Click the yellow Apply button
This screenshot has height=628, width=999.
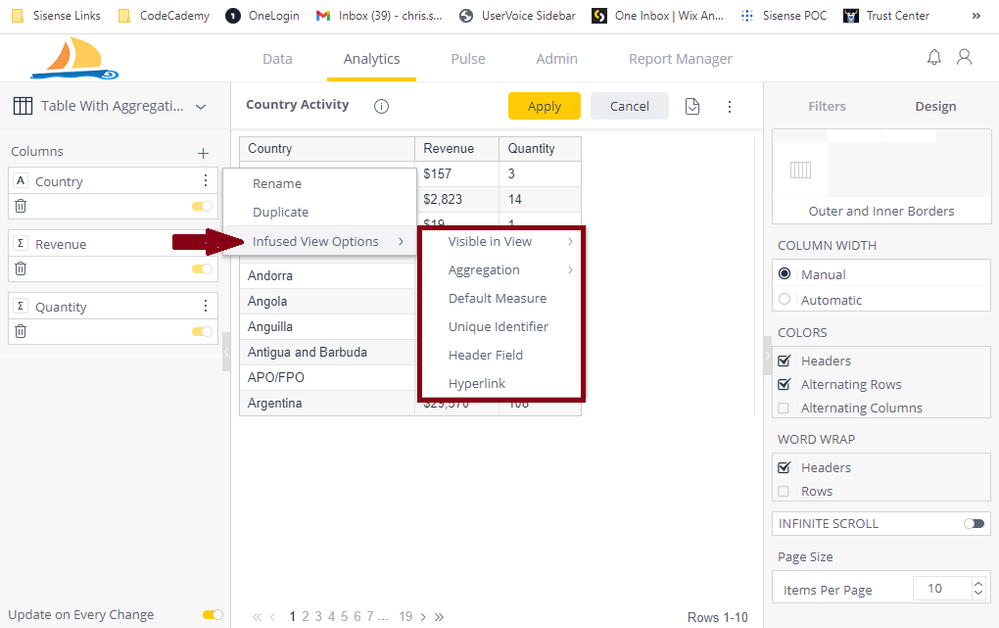coord(544,106)
